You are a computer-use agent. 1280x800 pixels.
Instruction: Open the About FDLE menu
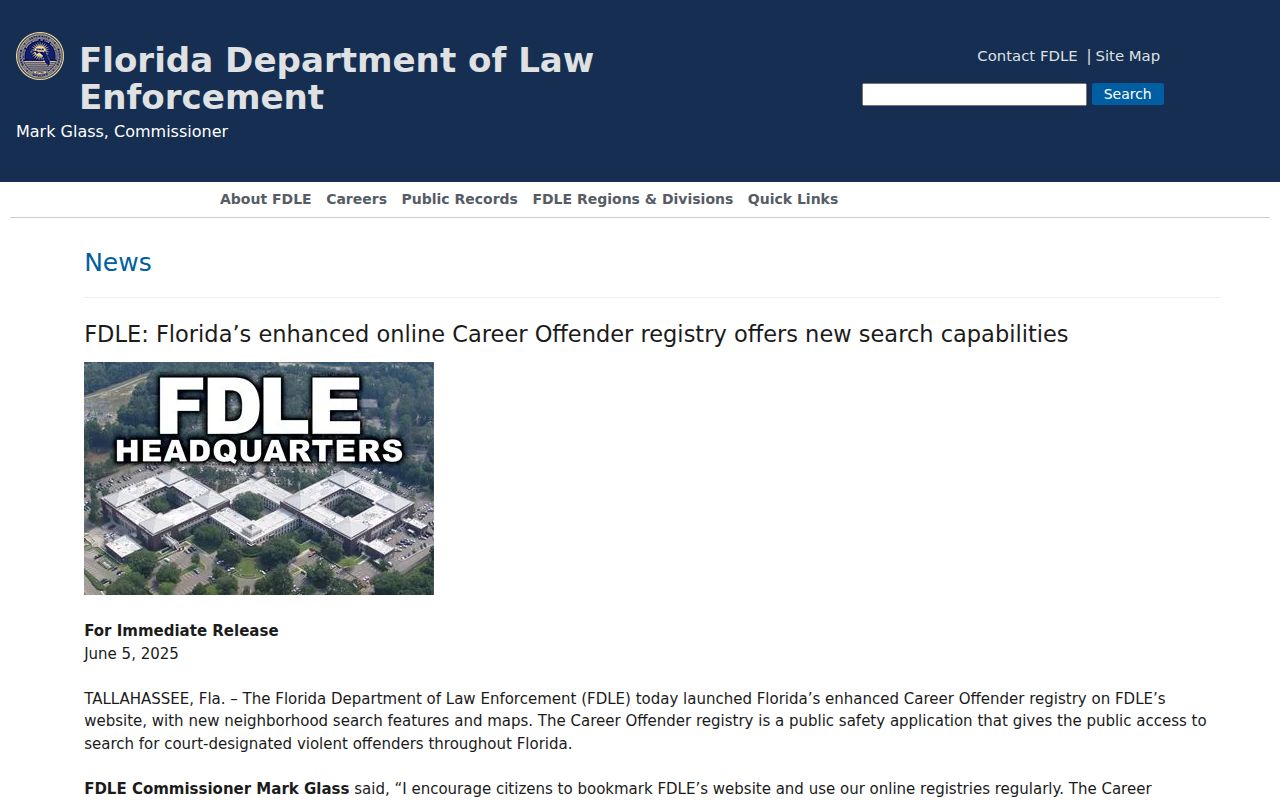point(266,199)
